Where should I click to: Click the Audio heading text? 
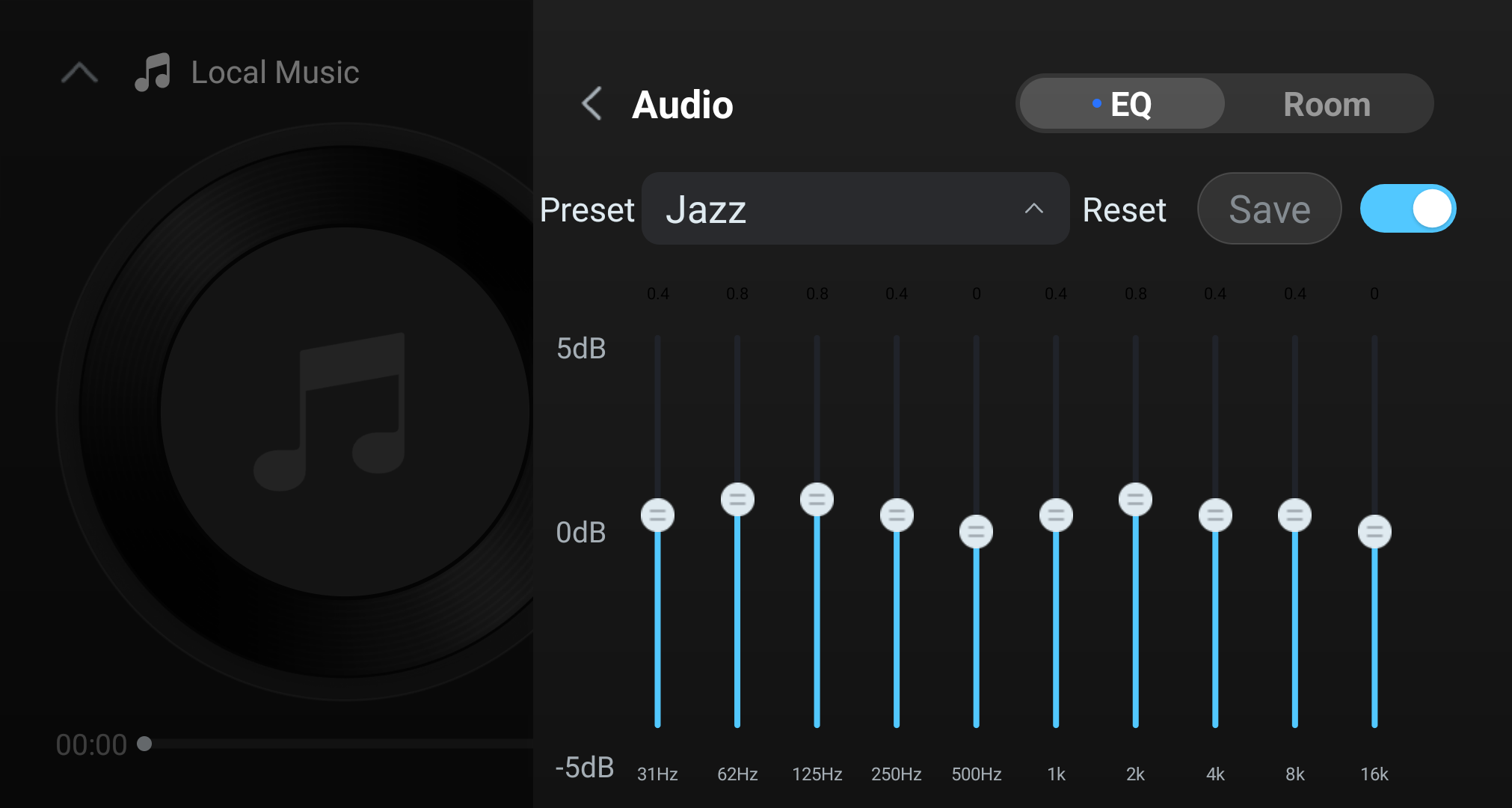pos(682,105)
